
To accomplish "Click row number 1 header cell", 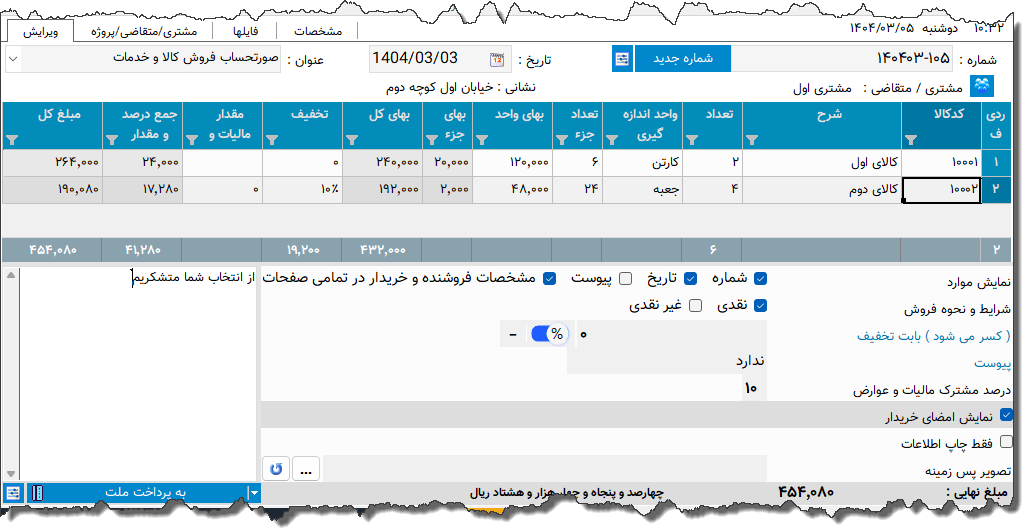I will pos(996,163).
